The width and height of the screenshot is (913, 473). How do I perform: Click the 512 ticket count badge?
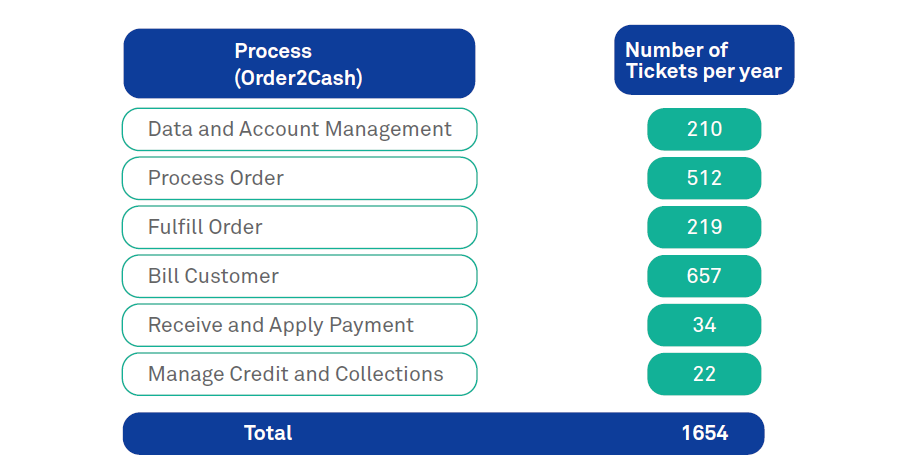[x=704, y=178]
